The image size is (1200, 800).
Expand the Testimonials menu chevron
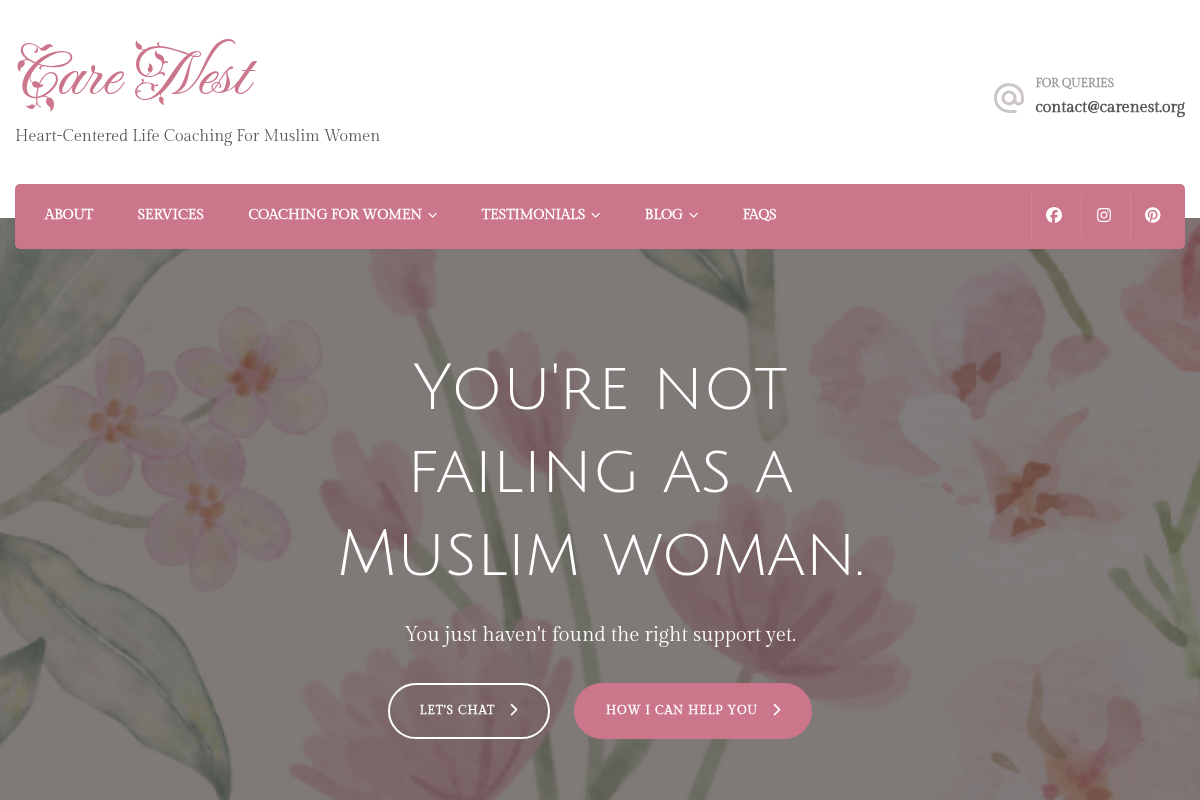coord(596,215)
